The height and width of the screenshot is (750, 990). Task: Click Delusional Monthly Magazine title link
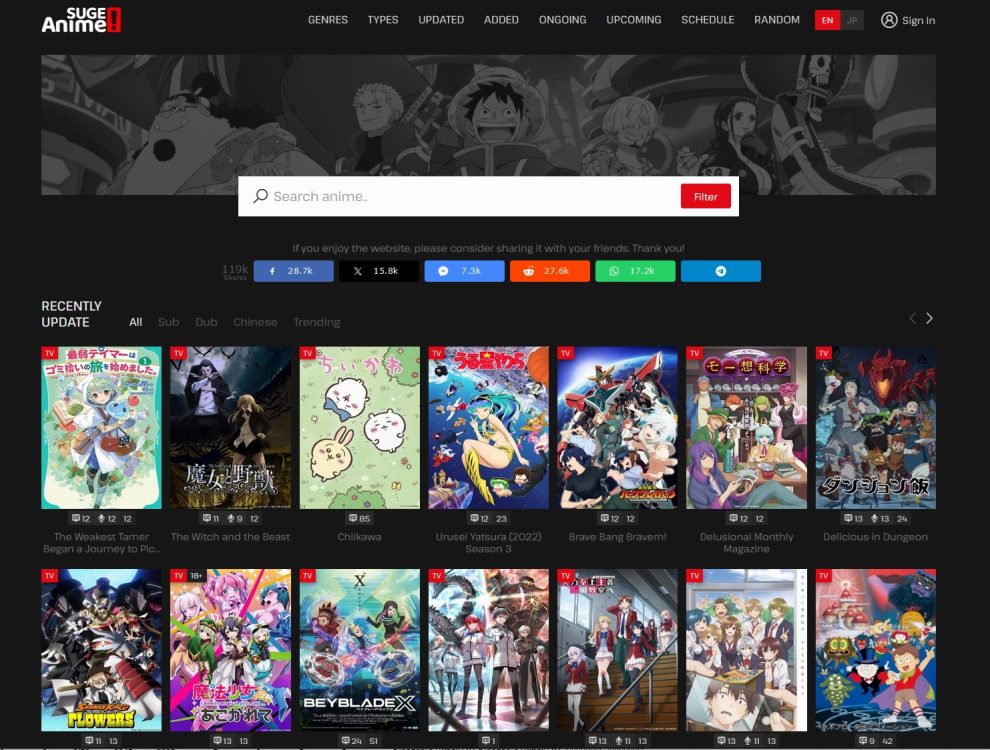click(x=746, y=543)
